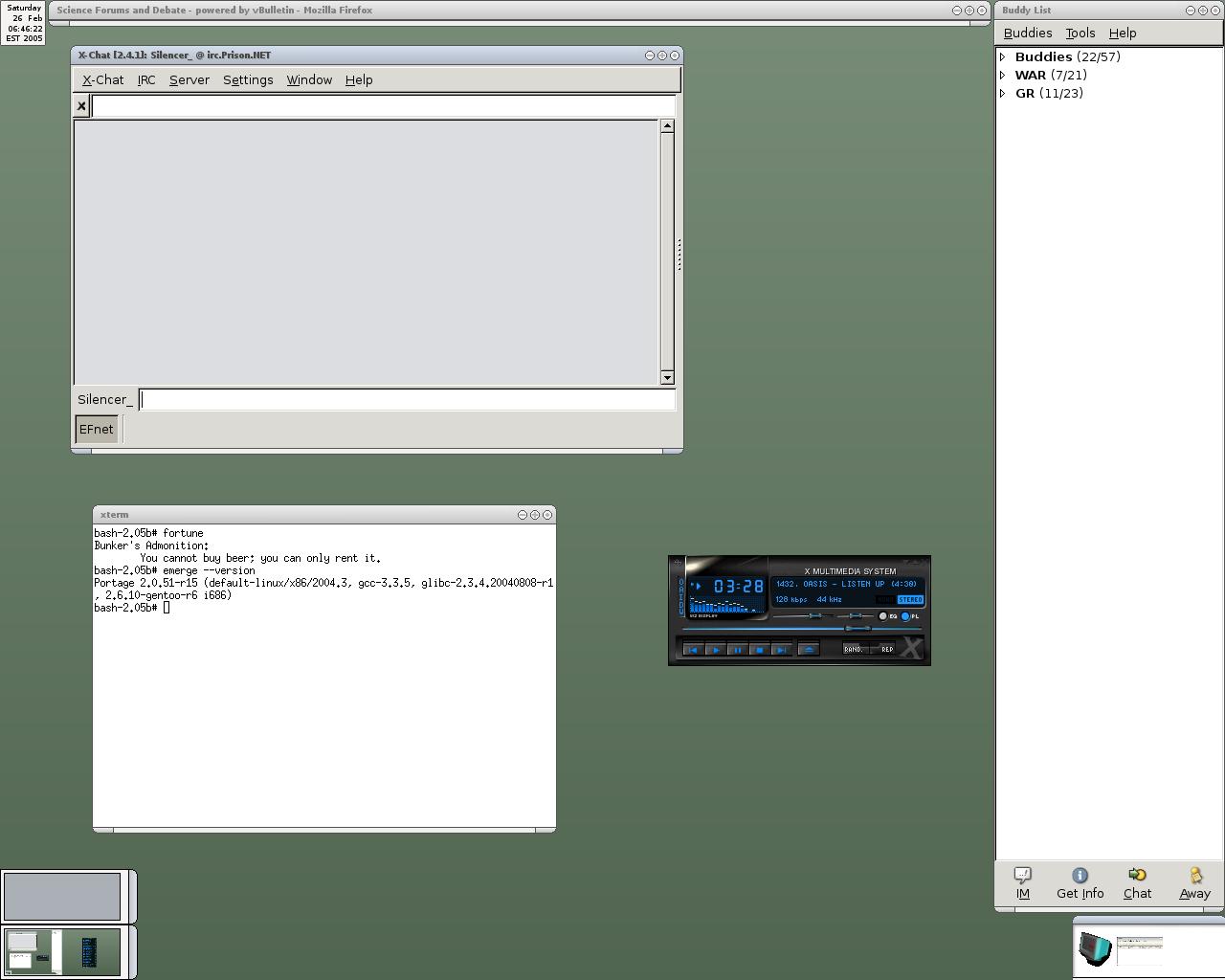Image resolution: width=1225 pixels, height=980 pixels.
Task: Expand the WAR buddy group
Action: click(x=1003, y=76)
